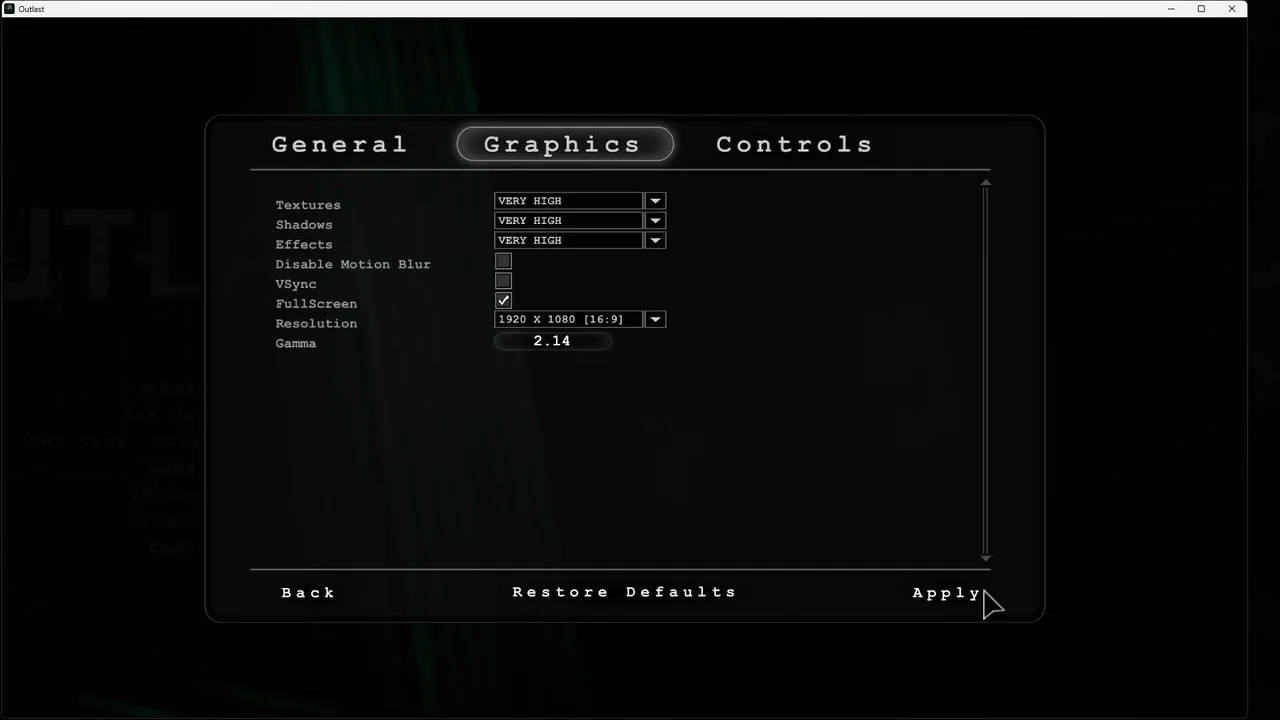Click the Textures label
The image size is (1280, 720).
(308, 205)
